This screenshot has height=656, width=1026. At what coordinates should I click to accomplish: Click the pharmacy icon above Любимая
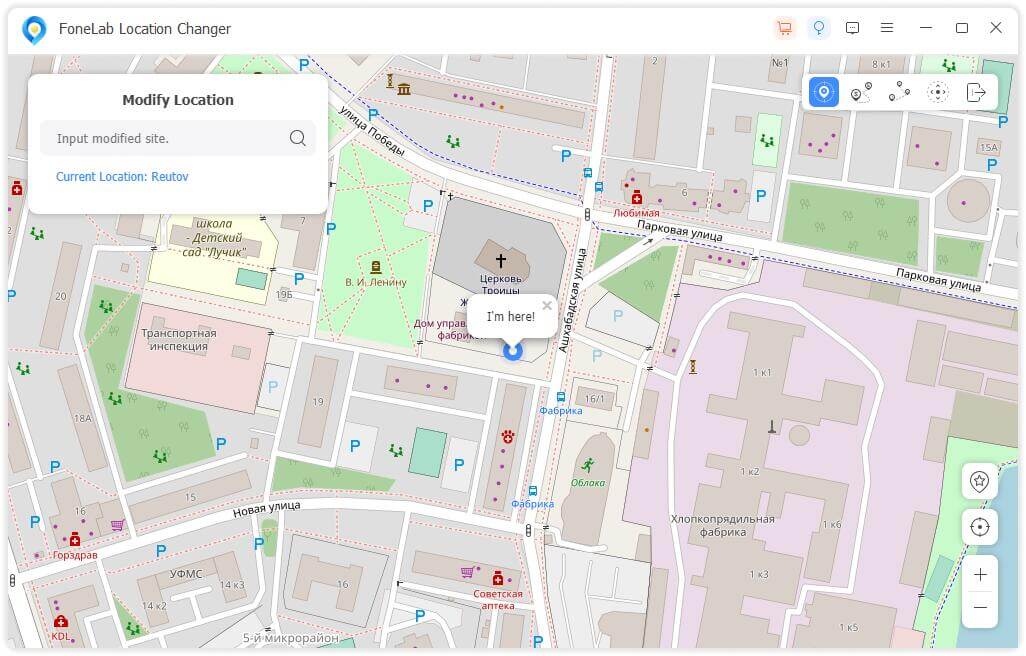[637, 197]
